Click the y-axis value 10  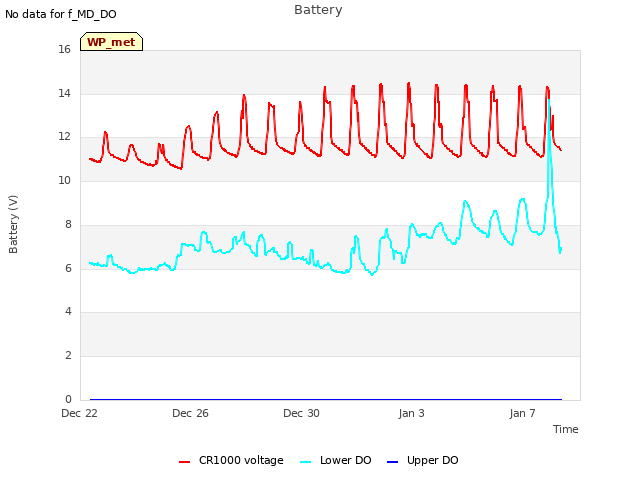point(64,180)
